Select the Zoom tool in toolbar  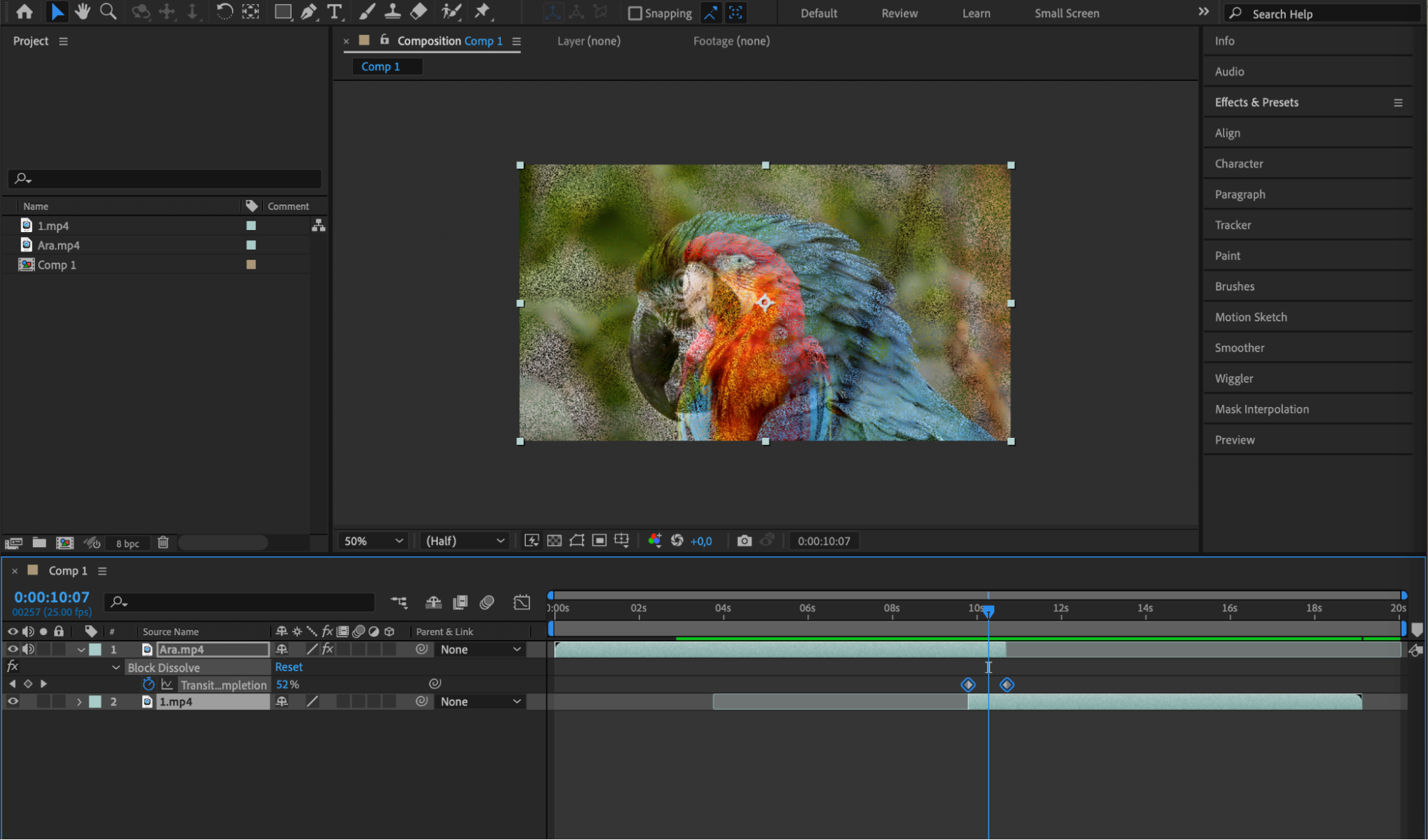[108, 11]
